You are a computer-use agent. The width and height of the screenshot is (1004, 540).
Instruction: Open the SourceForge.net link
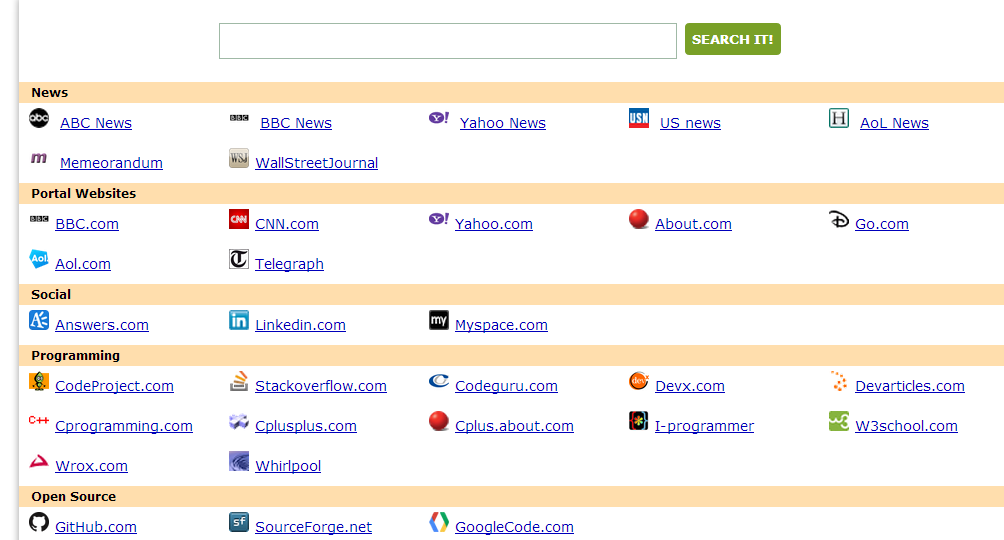click(313, 527)
